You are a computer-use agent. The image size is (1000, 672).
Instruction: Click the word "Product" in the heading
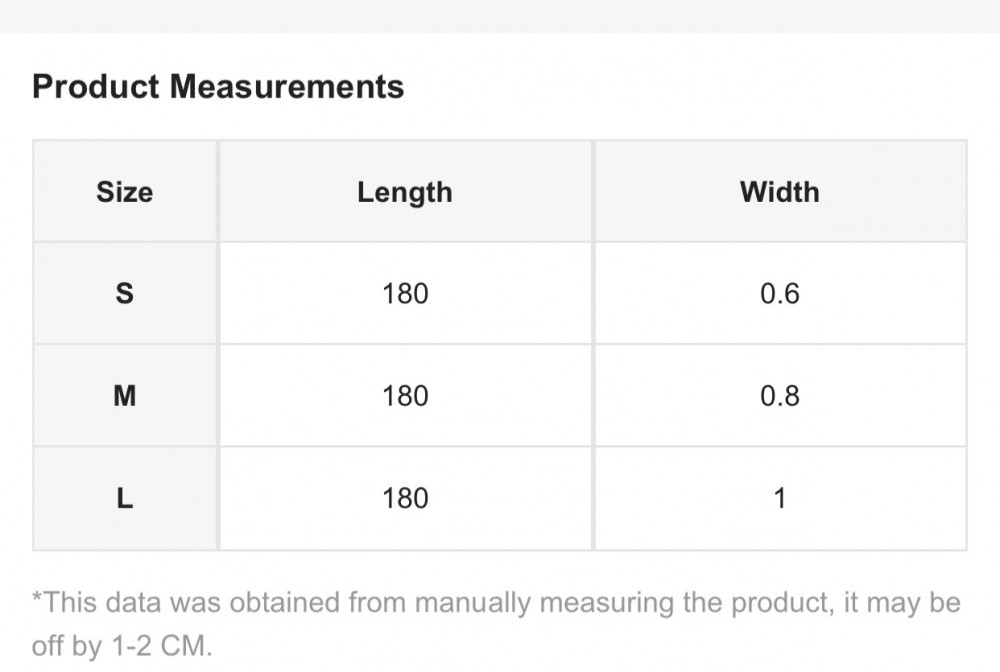(x=96, y=87)
